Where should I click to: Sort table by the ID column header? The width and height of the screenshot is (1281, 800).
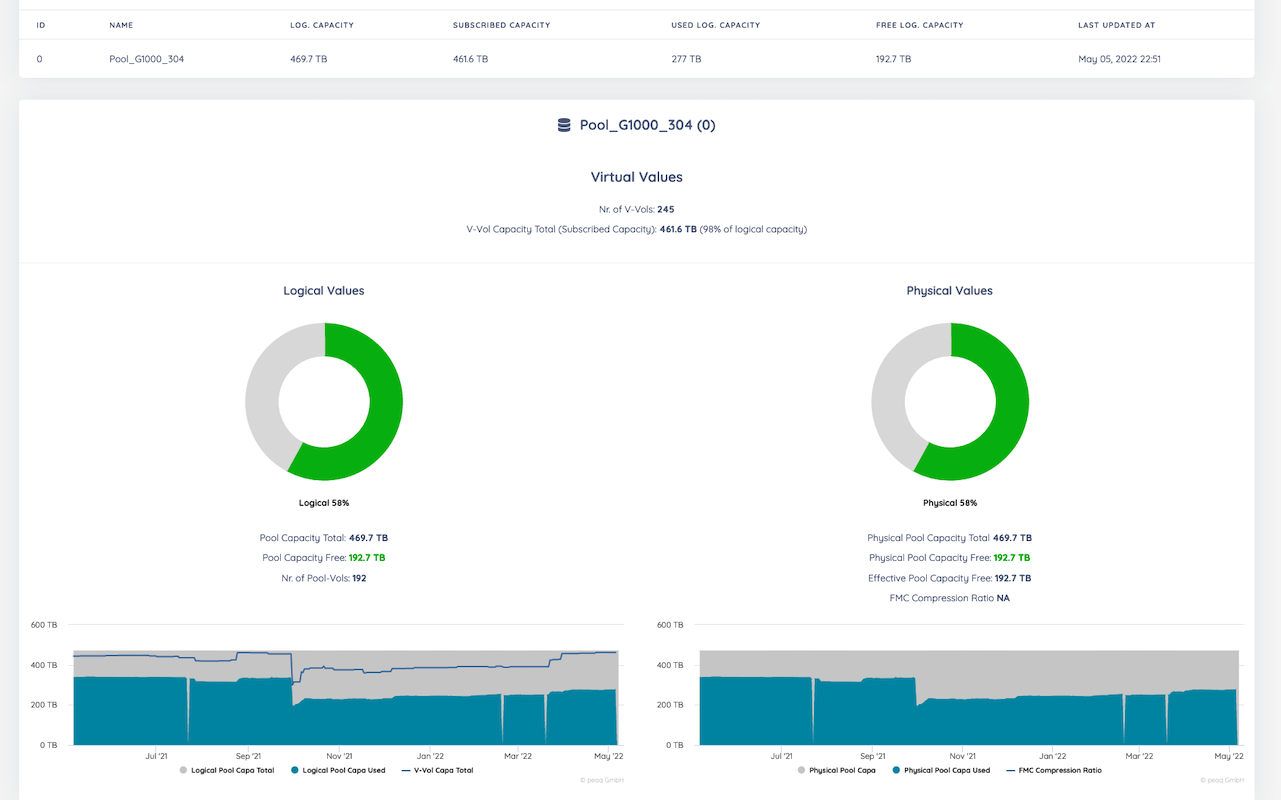(x=40, y=25)
